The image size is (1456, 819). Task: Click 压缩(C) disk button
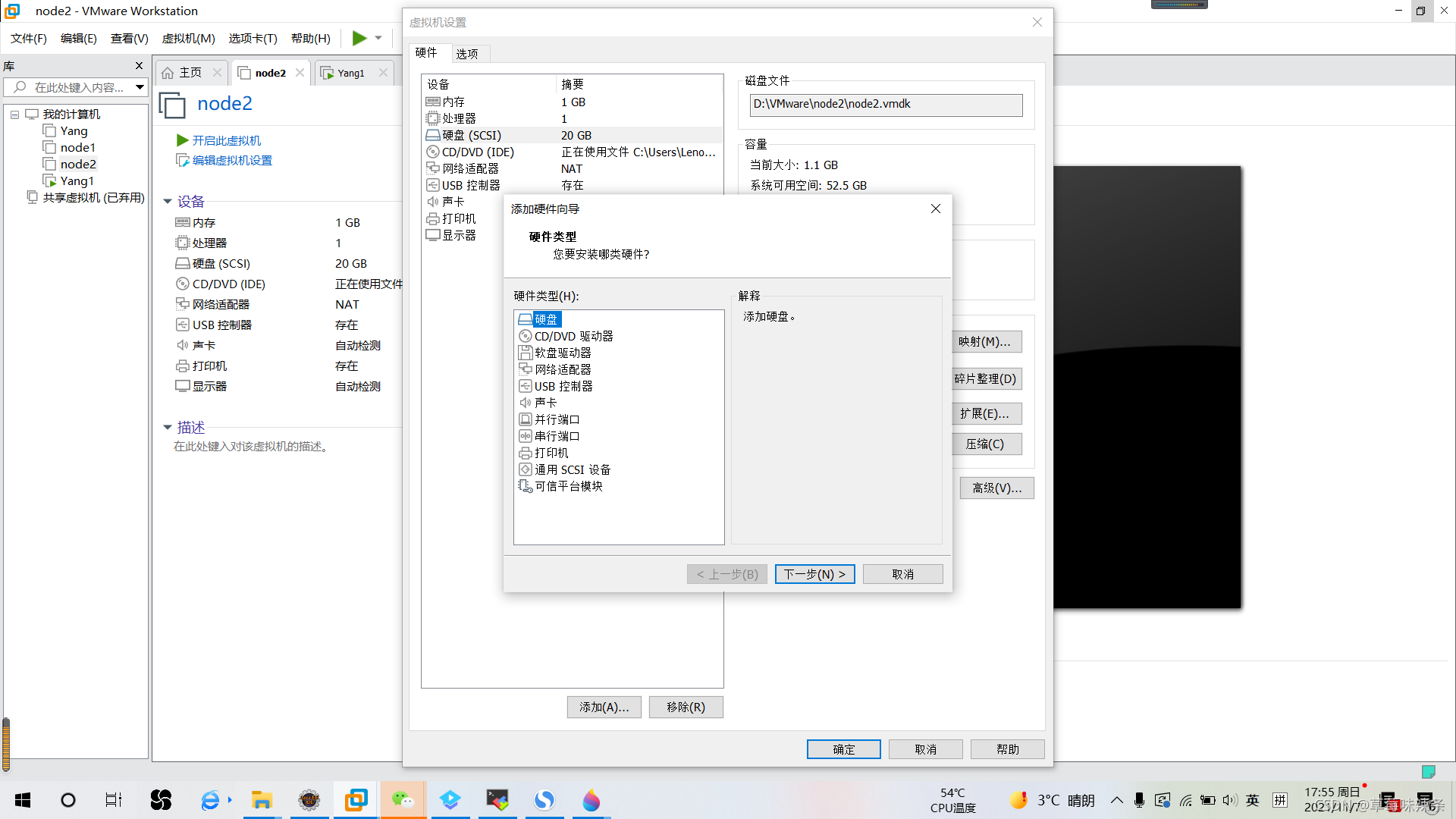(987, 444)
